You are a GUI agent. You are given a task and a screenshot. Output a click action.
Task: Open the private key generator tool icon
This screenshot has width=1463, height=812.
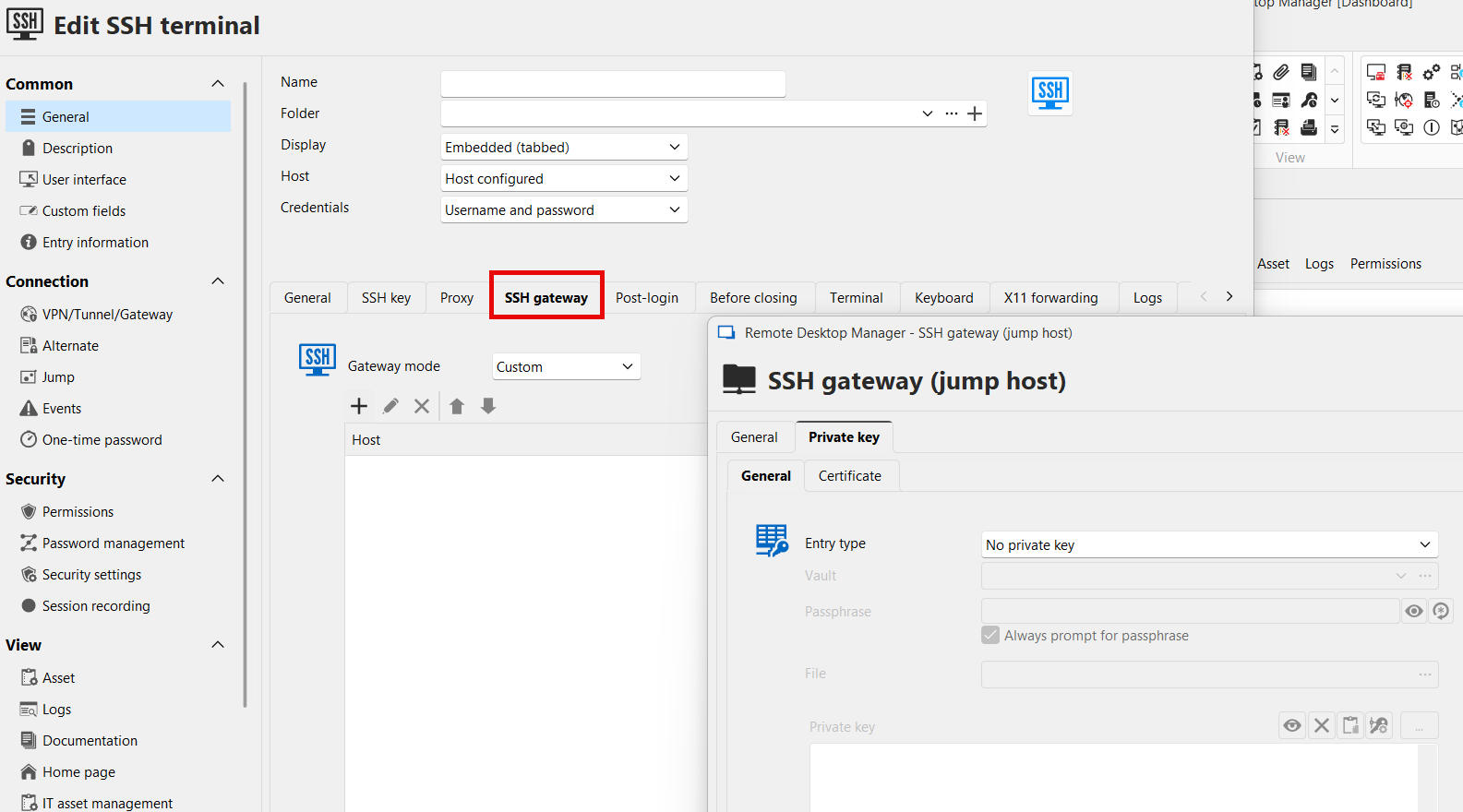1379,725
